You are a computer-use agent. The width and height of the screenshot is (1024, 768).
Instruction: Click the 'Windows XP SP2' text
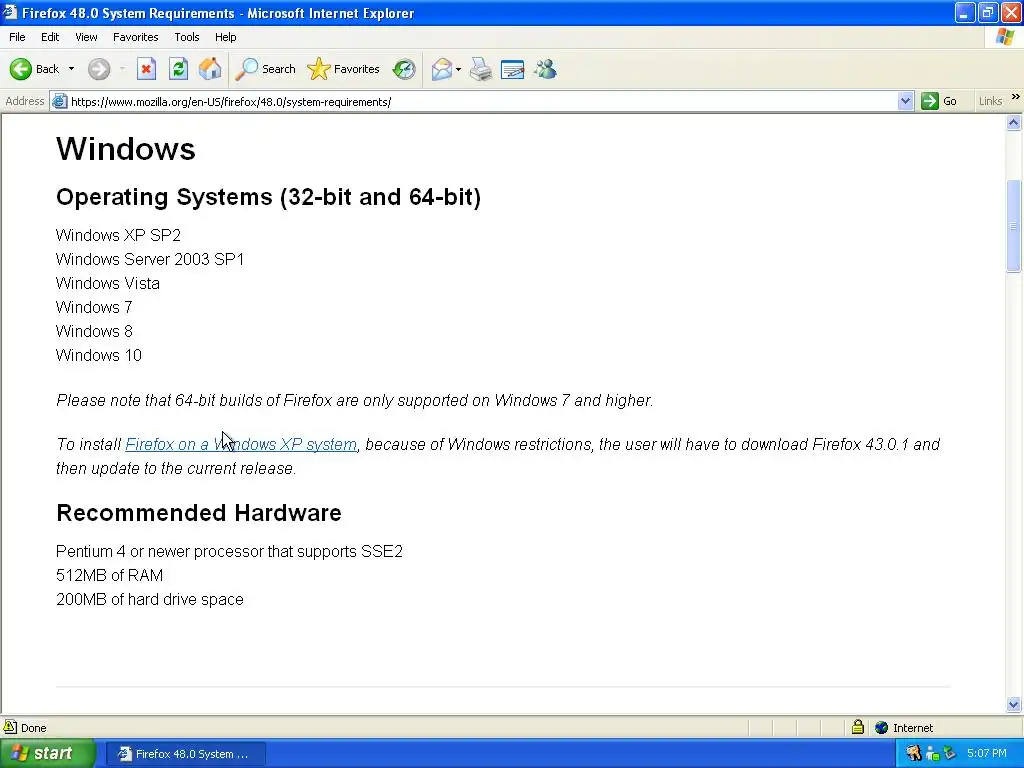click(118, 235)
